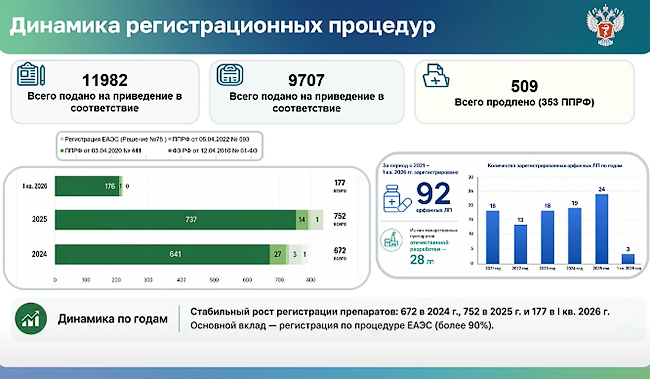Click the 2024 row label of green chart
650x379 pixels.
tap(39, 254)
